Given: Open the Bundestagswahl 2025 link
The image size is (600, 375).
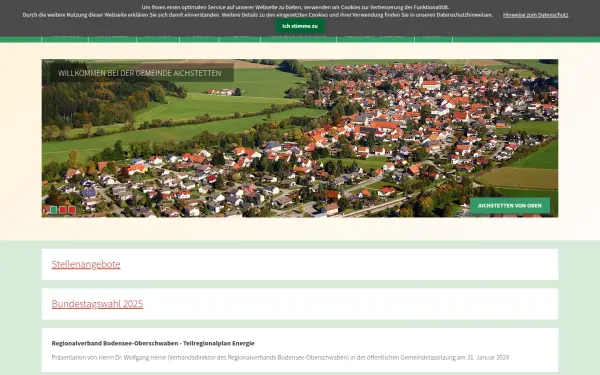Looking at the screenshot, I should [97, 303].
